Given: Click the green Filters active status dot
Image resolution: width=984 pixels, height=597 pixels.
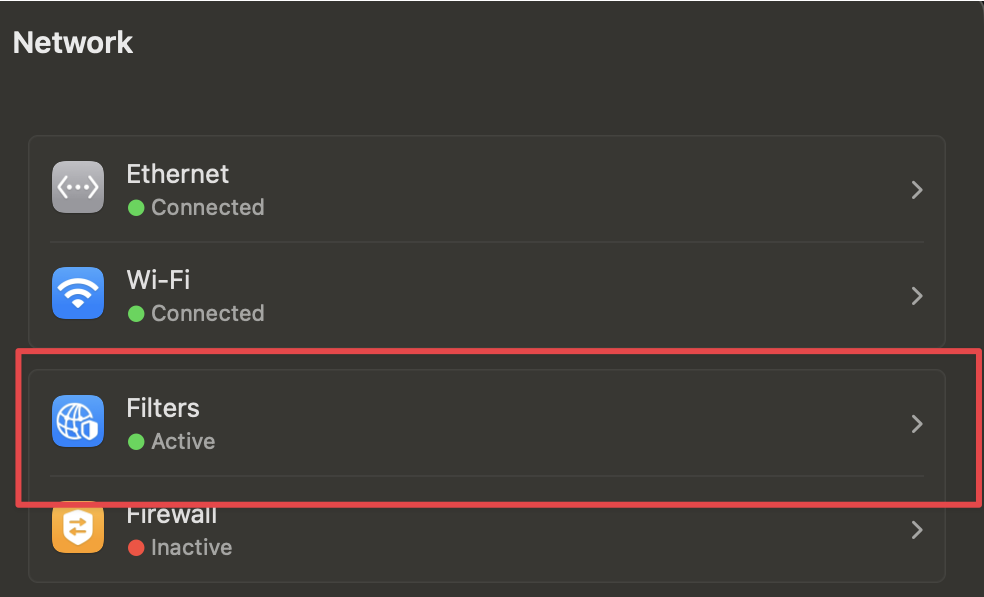Looking at the screenshot, I should pos(136,442).
